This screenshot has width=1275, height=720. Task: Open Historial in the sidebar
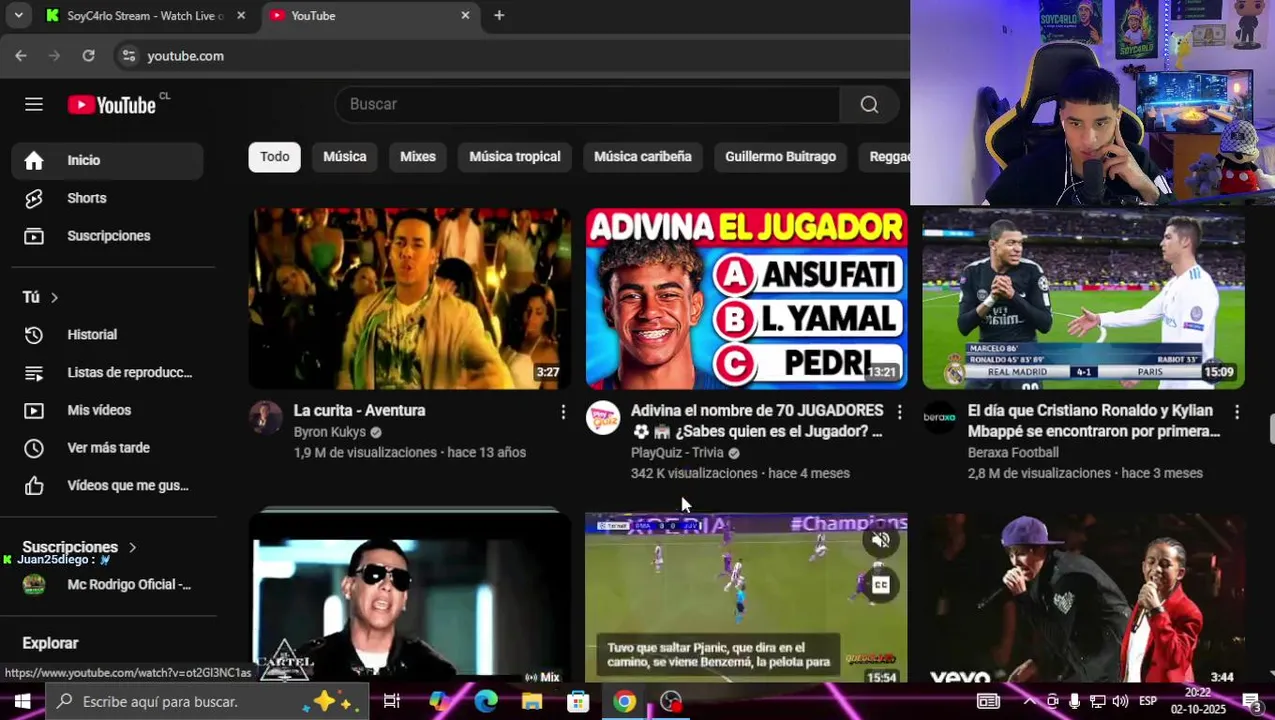(108, 335)
